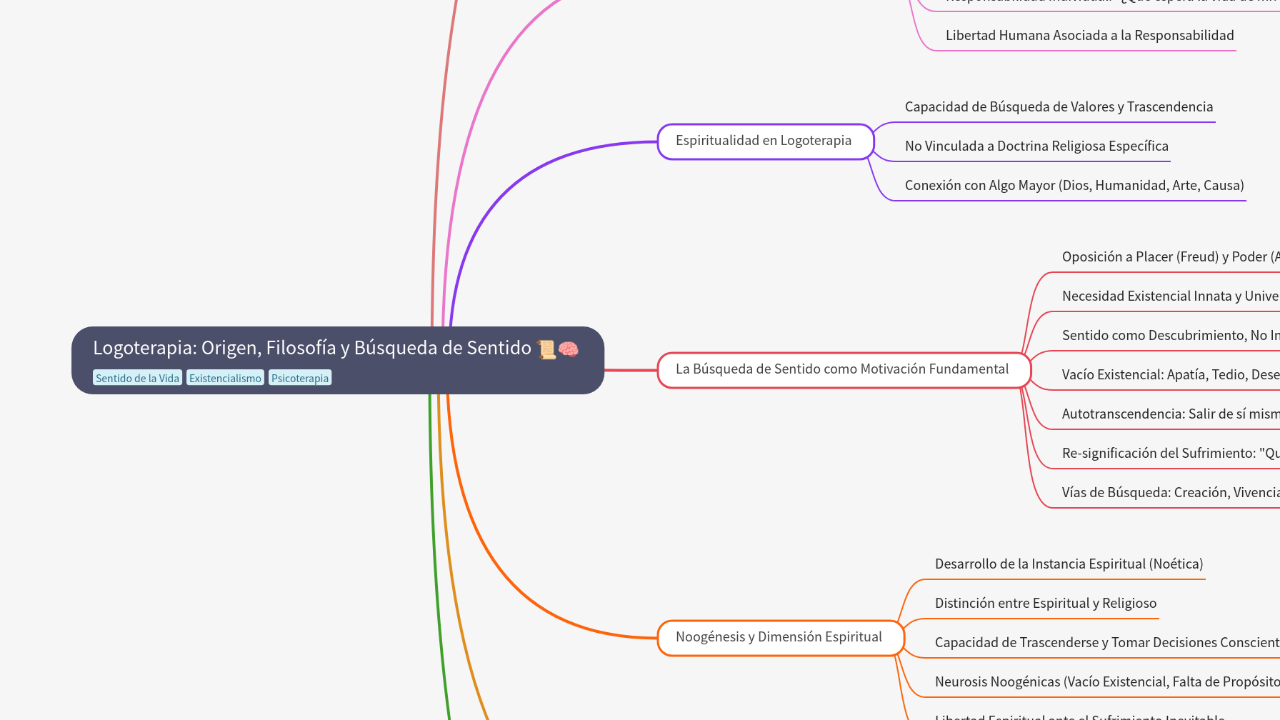1280x720 pixels.
Task: Click the "Existencialismo" tag
Action: [225, 378]
